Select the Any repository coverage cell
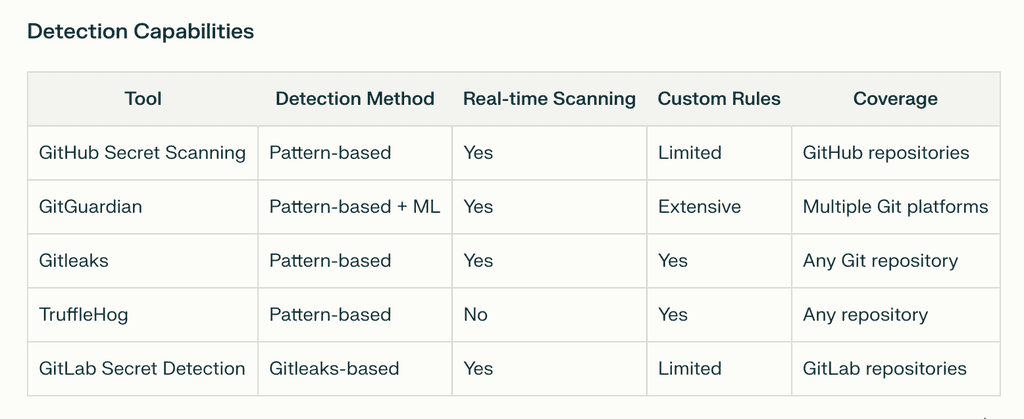 [x=865, y=315]
